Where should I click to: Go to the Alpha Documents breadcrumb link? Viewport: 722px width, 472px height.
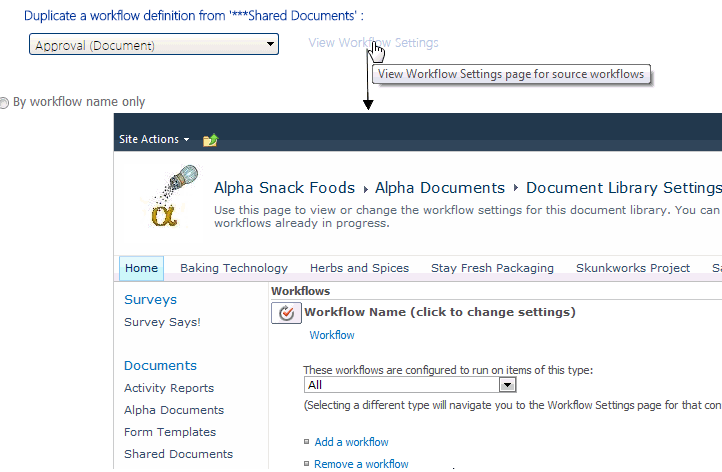click(x=440, y=188)
